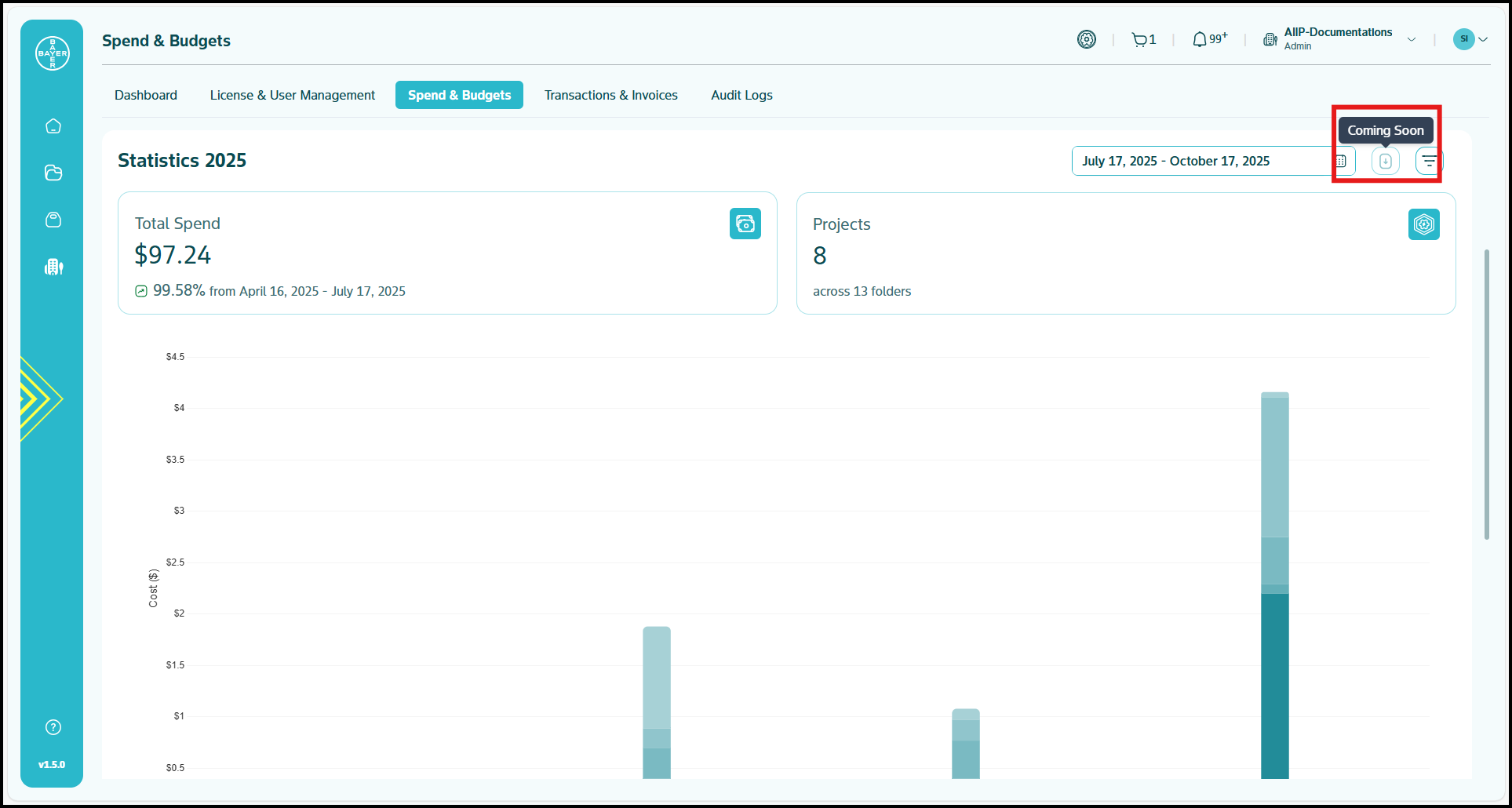The width and height of the screenshot is (1512, 808).
Task: Open the organization building icon in sidebar
Action: pos(53,268)
